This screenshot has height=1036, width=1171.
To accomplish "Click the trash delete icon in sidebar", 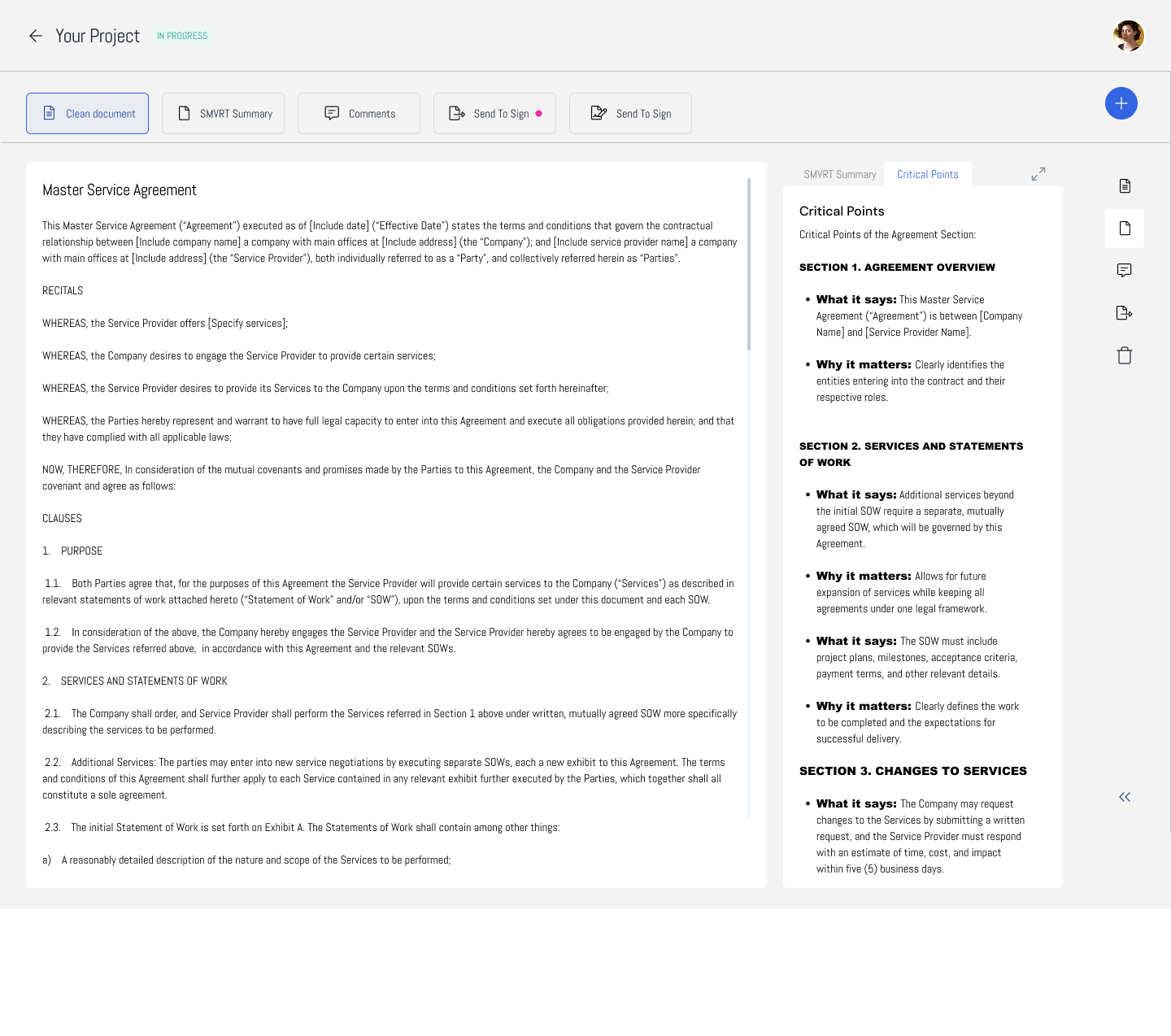I will (1125, 355).
